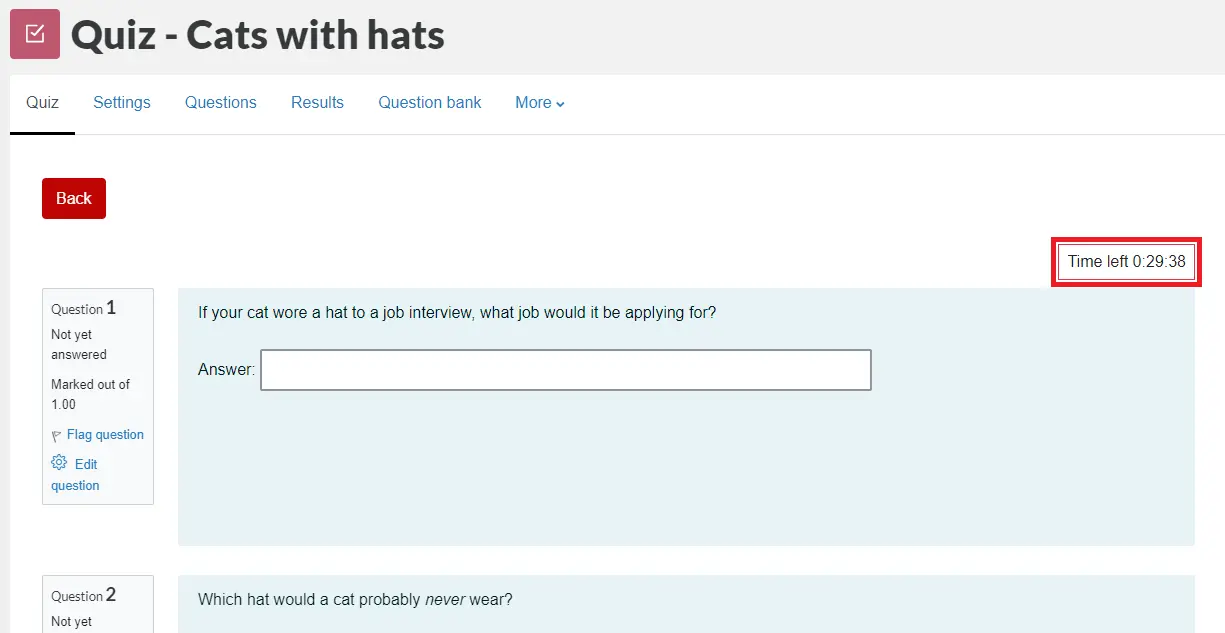
Task: Click the 'Which hat would a cat' question text
Action: (x=355, y=600)
